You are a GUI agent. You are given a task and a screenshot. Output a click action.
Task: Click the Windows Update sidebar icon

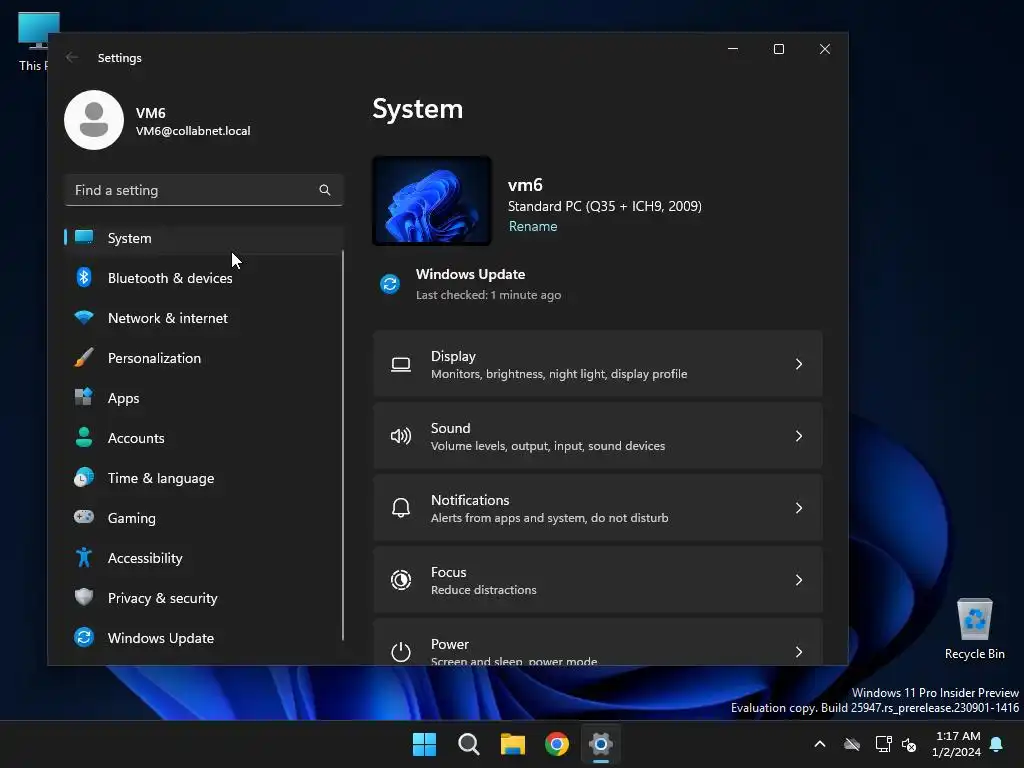pyautogui.click(x=84, y=637)
